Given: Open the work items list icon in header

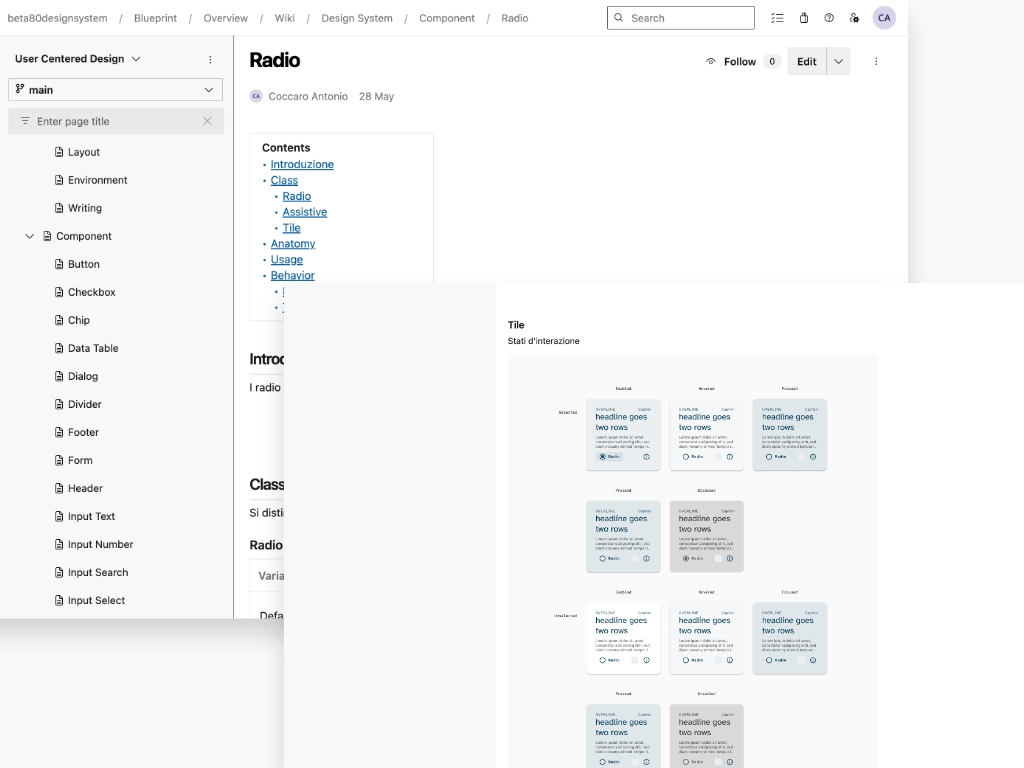Looking at the screenshot, I should 777,18.
